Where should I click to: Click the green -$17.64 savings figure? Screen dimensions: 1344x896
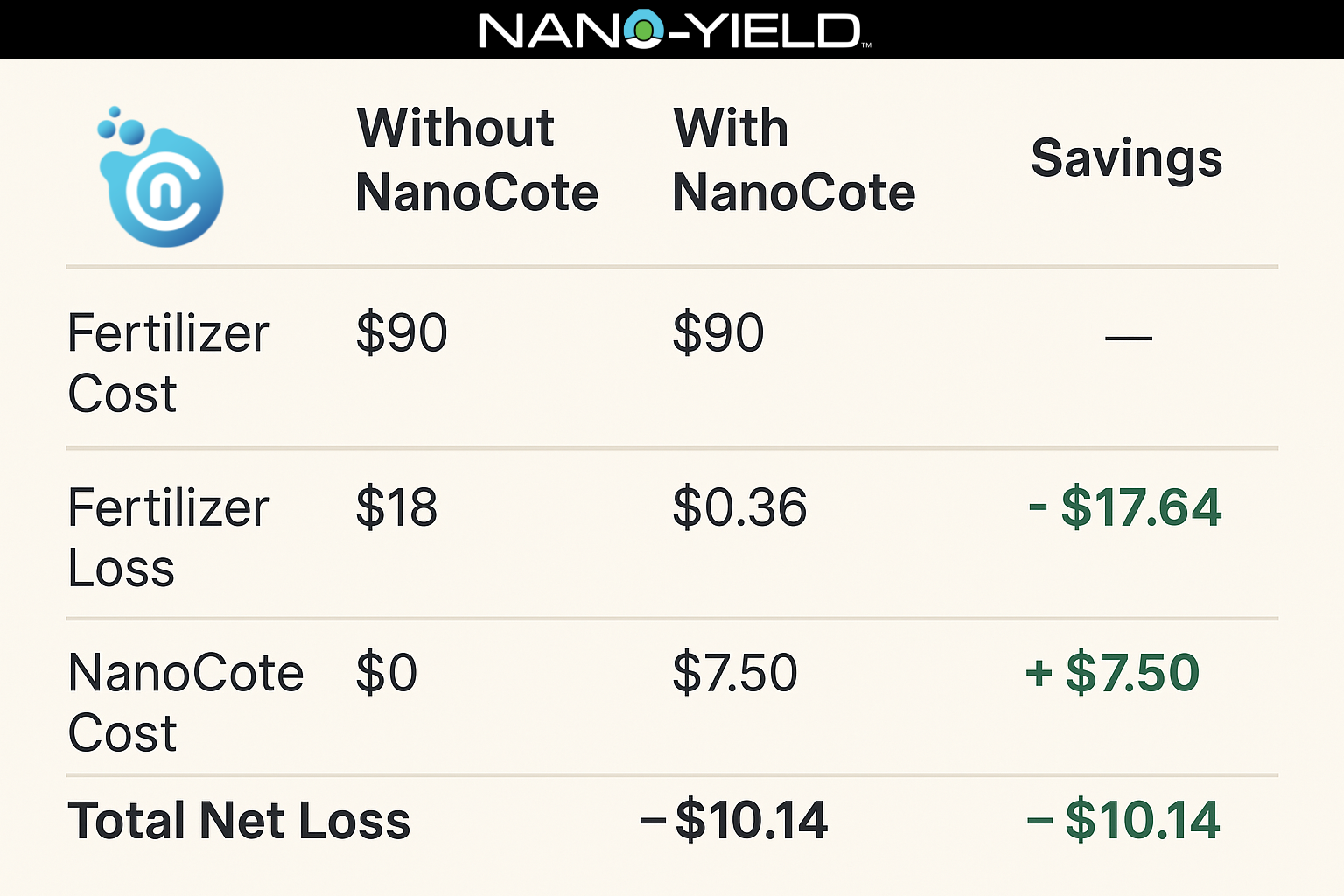tap(1125, 507)
